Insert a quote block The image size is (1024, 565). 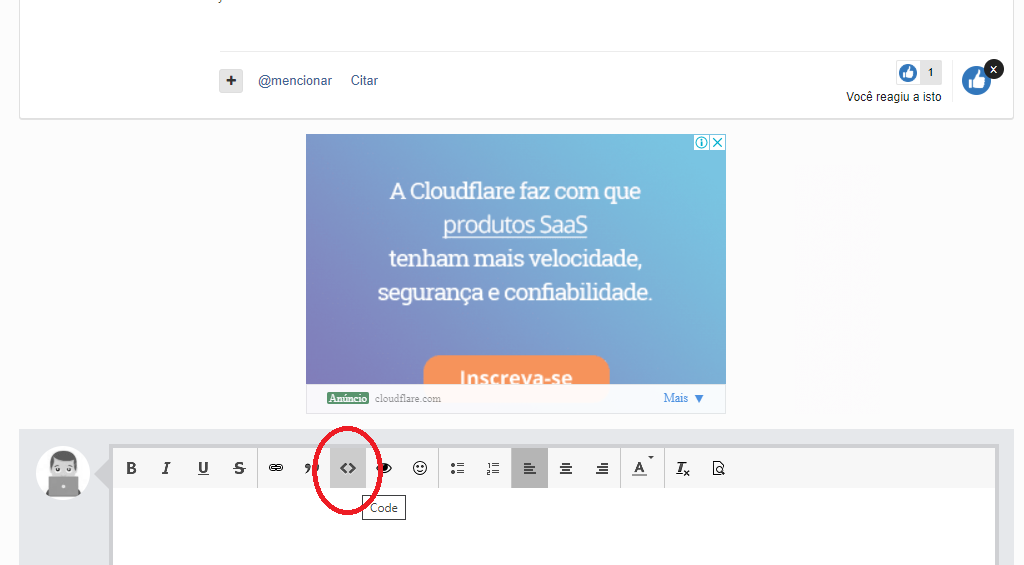311,468
